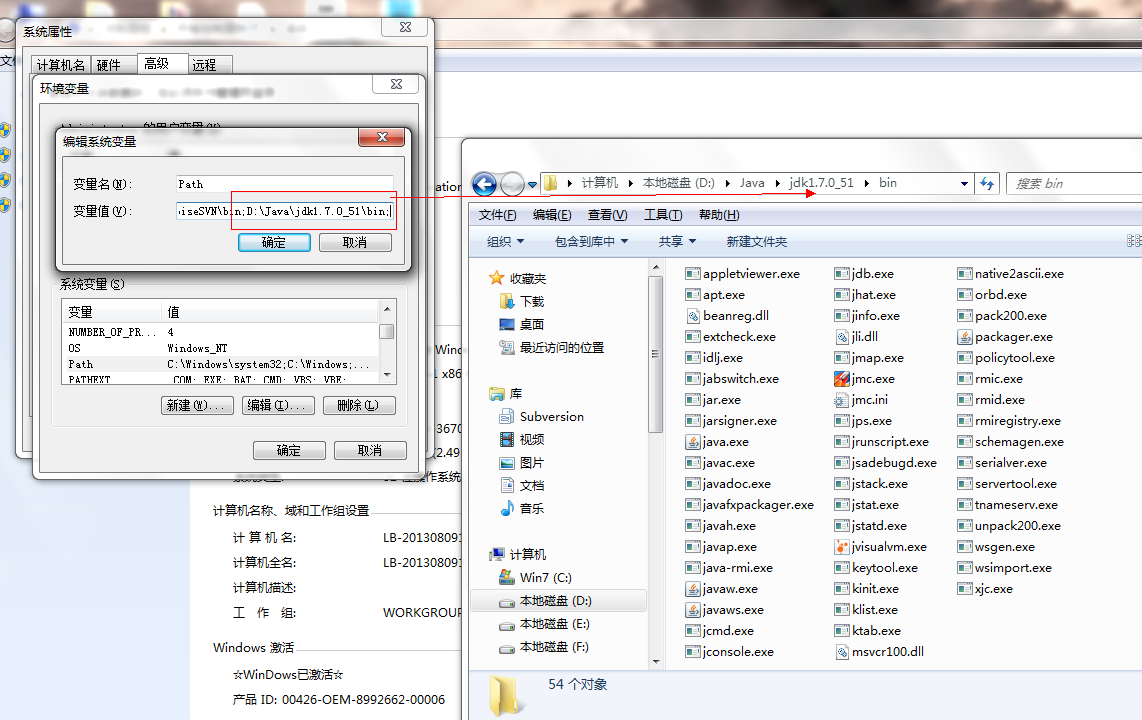
Task: Click 确定 in edit system variable dialog
Action: (x=273, y=243)
